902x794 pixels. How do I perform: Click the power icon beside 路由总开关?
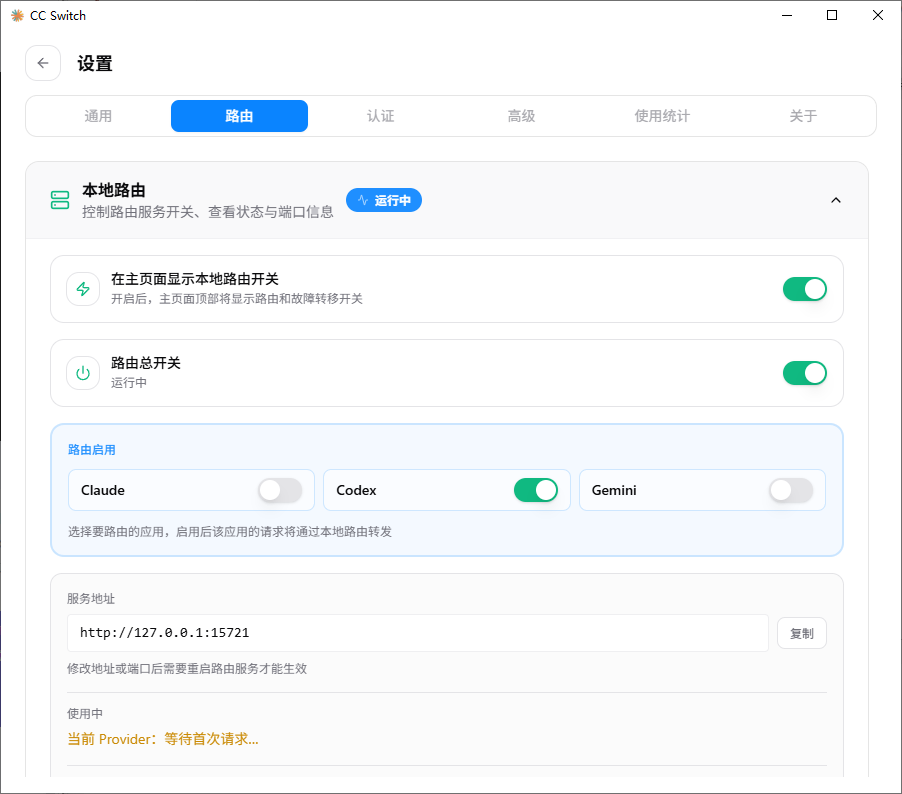point(83,373)
